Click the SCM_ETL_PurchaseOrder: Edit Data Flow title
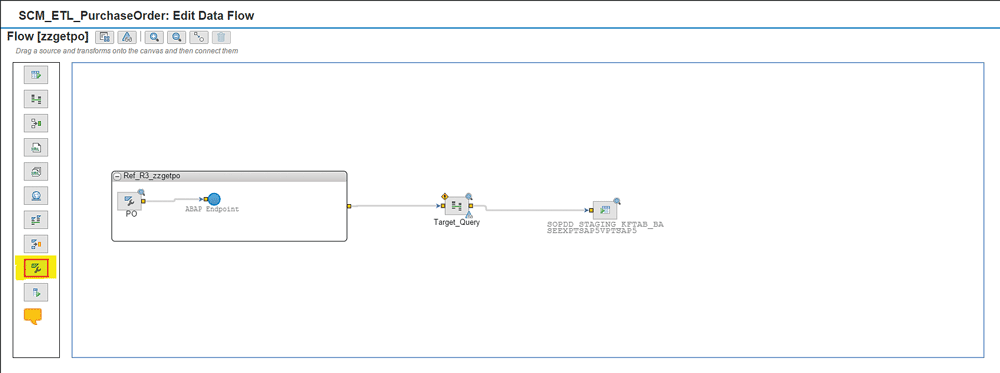This screenshot has height=373, width=1000. click(x=136, y=16)
